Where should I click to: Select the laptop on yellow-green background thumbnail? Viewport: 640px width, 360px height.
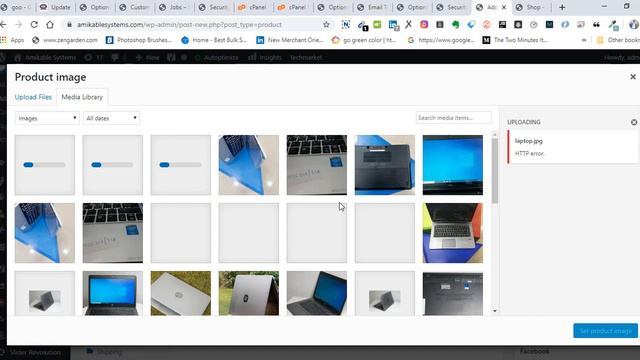tap(453, 233)
